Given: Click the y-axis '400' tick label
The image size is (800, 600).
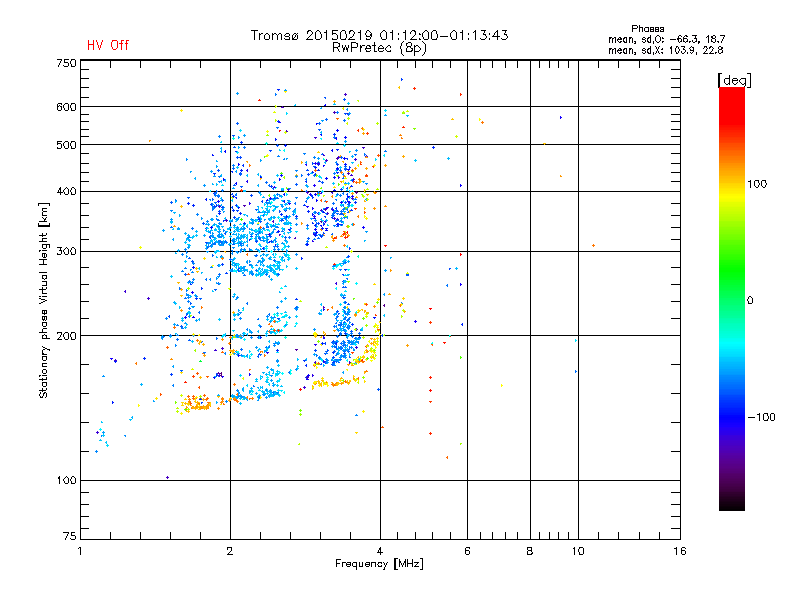Looking at the screenshot, I should (66, 191).
